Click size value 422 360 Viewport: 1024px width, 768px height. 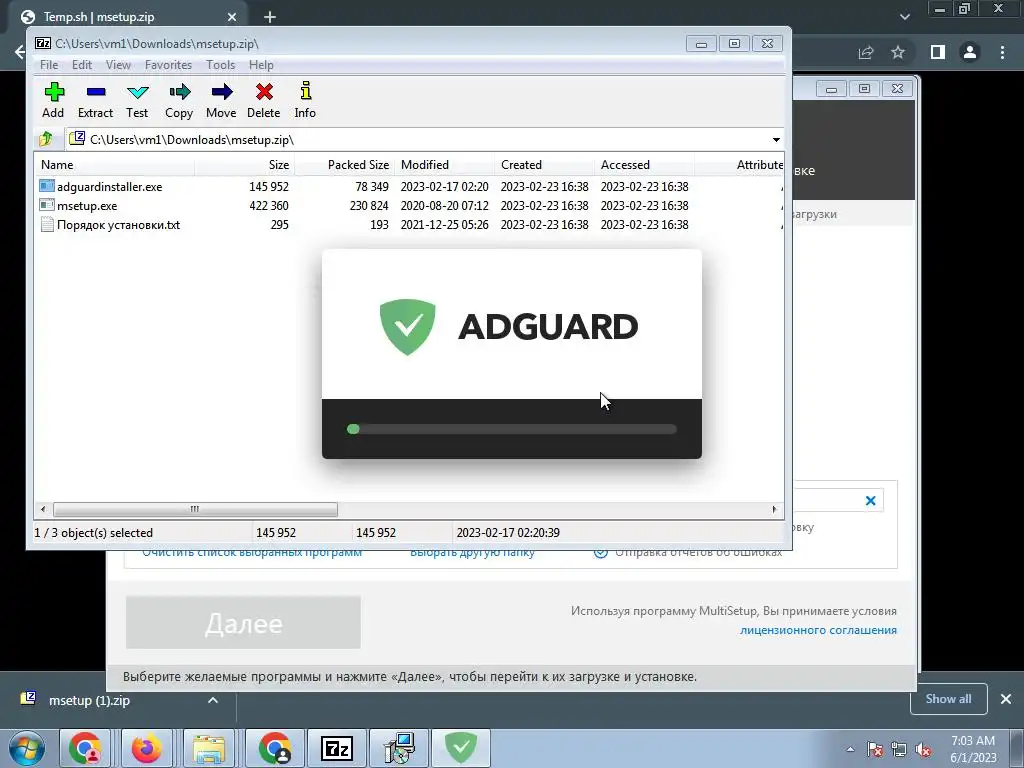pyautogui.click(x=269, y=206)
